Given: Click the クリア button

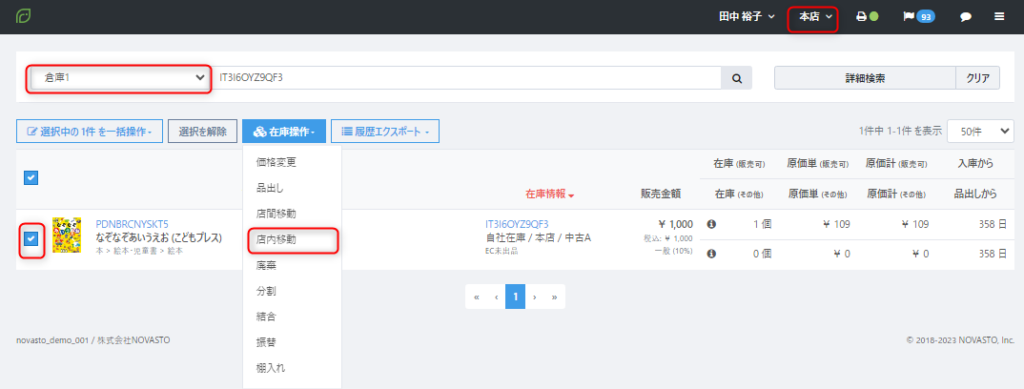Looking at the screenshot, I should click(x=978, y=78).
